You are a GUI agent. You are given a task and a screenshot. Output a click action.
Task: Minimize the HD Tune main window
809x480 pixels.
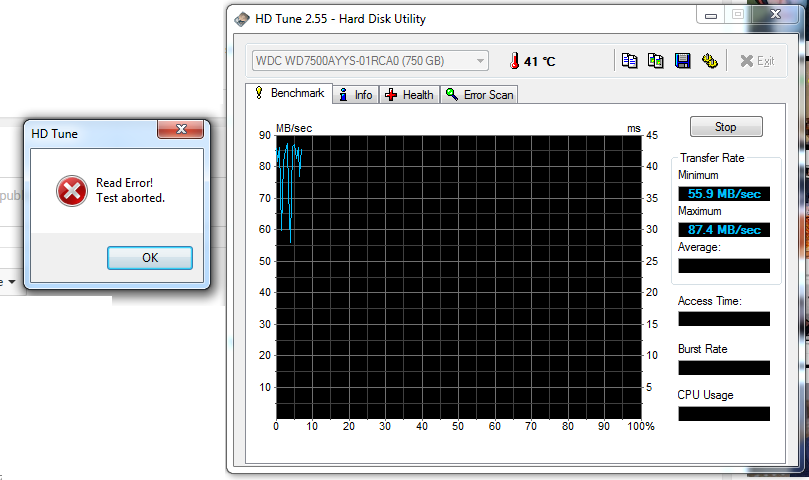(712, 15)
